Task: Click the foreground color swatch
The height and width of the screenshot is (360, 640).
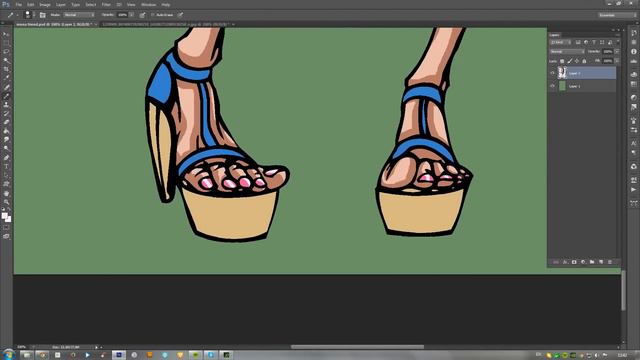Action: [4, 216]
